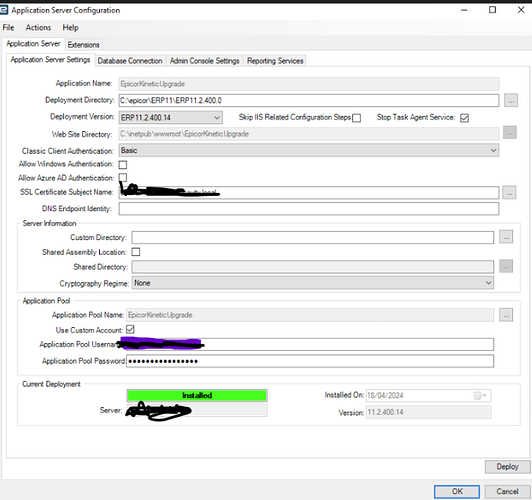532x500 pixels.
Task: Click into the DNS Endpoint Identity field
Action: pyautogui.click(x=309, y=209)
